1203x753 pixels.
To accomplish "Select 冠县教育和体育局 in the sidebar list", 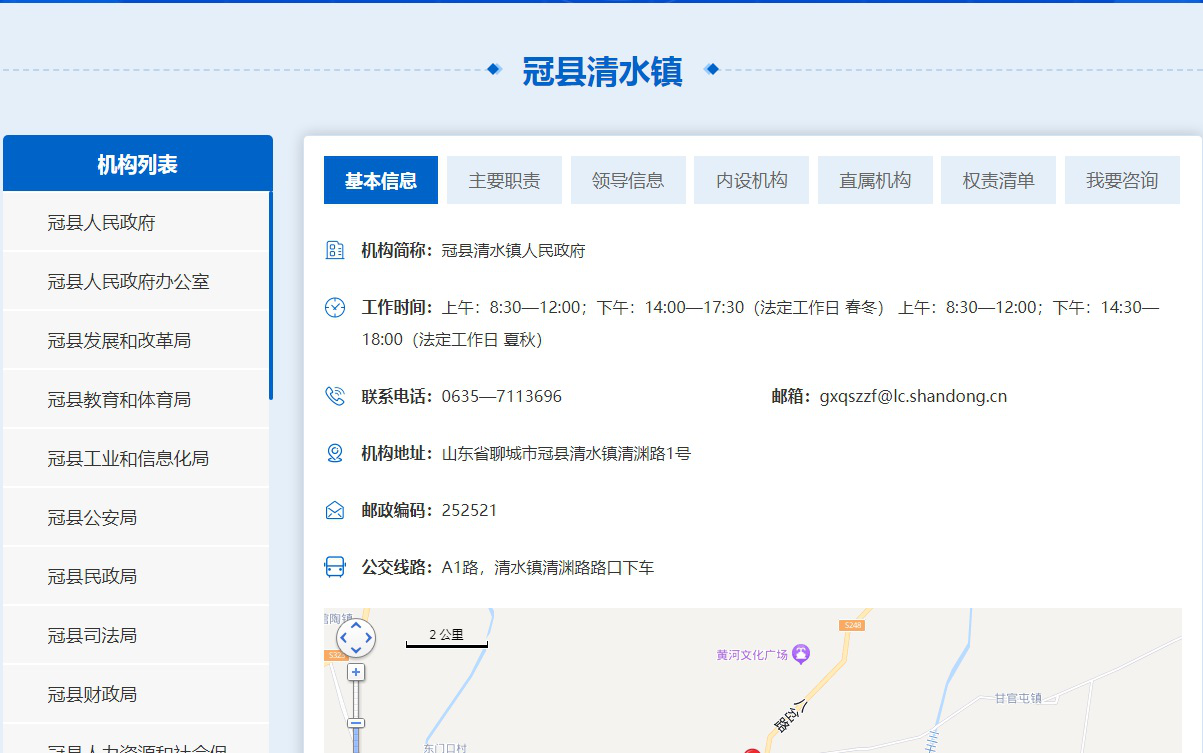I will tap(119, 400).
